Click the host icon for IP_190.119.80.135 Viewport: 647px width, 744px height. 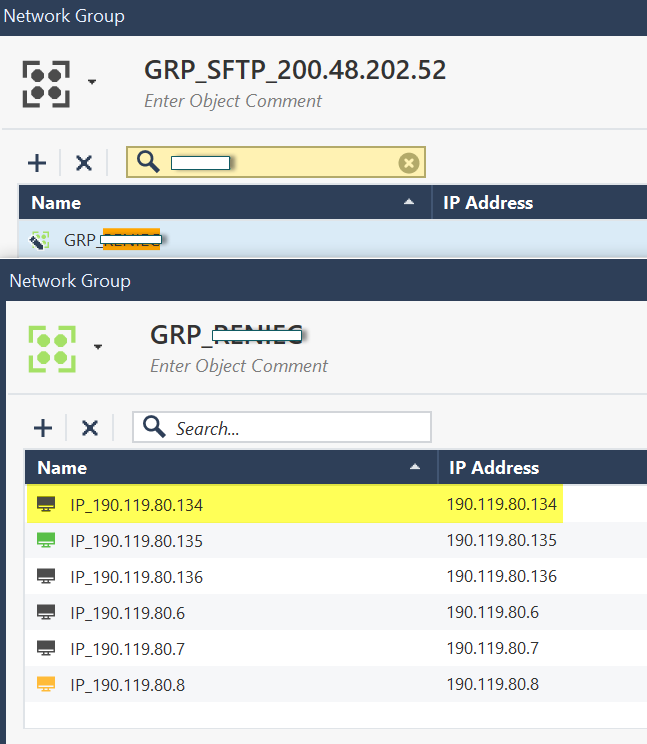coord(46,541)
